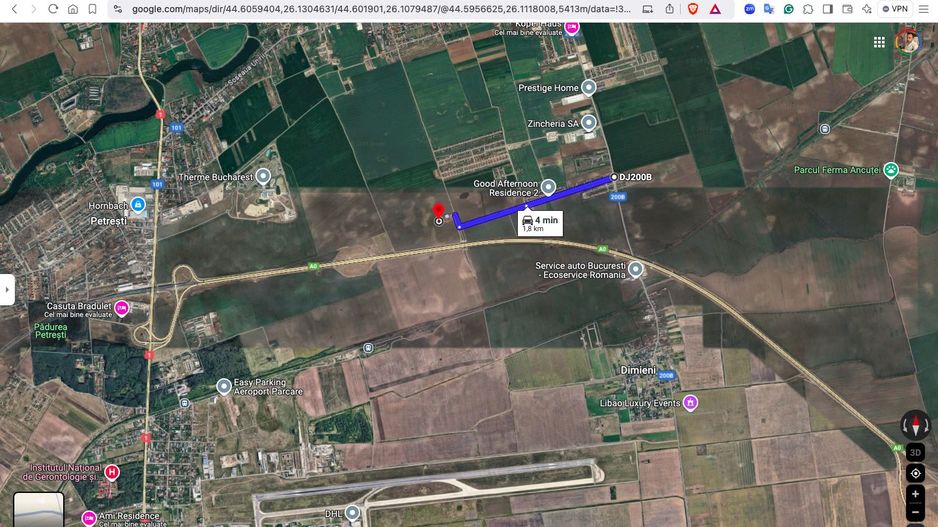
Task: Toggle 3D map view
Action: point(915,452)
